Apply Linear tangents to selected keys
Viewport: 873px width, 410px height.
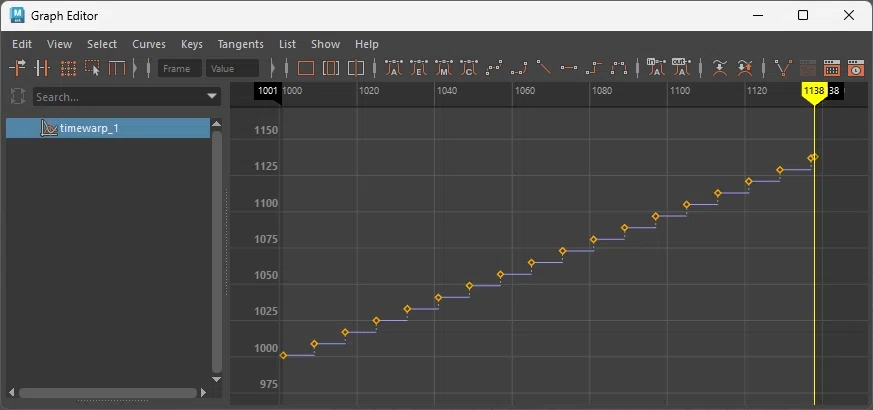coord(543,68)
